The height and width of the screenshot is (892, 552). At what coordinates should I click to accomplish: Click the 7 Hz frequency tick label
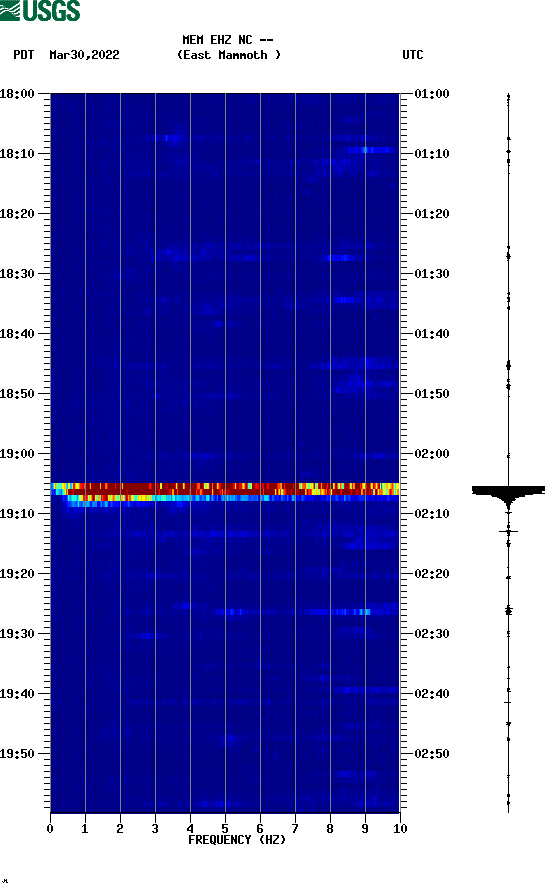[x=295, y=829]
